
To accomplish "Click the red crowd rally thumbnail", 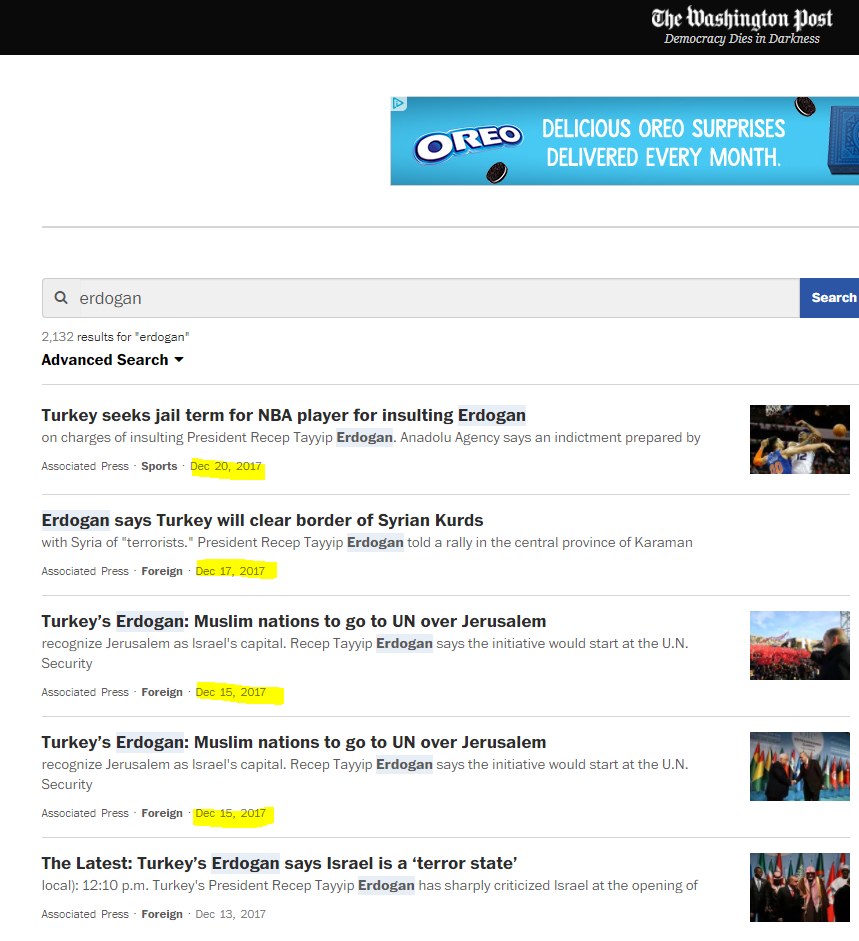I will [799, 645].
